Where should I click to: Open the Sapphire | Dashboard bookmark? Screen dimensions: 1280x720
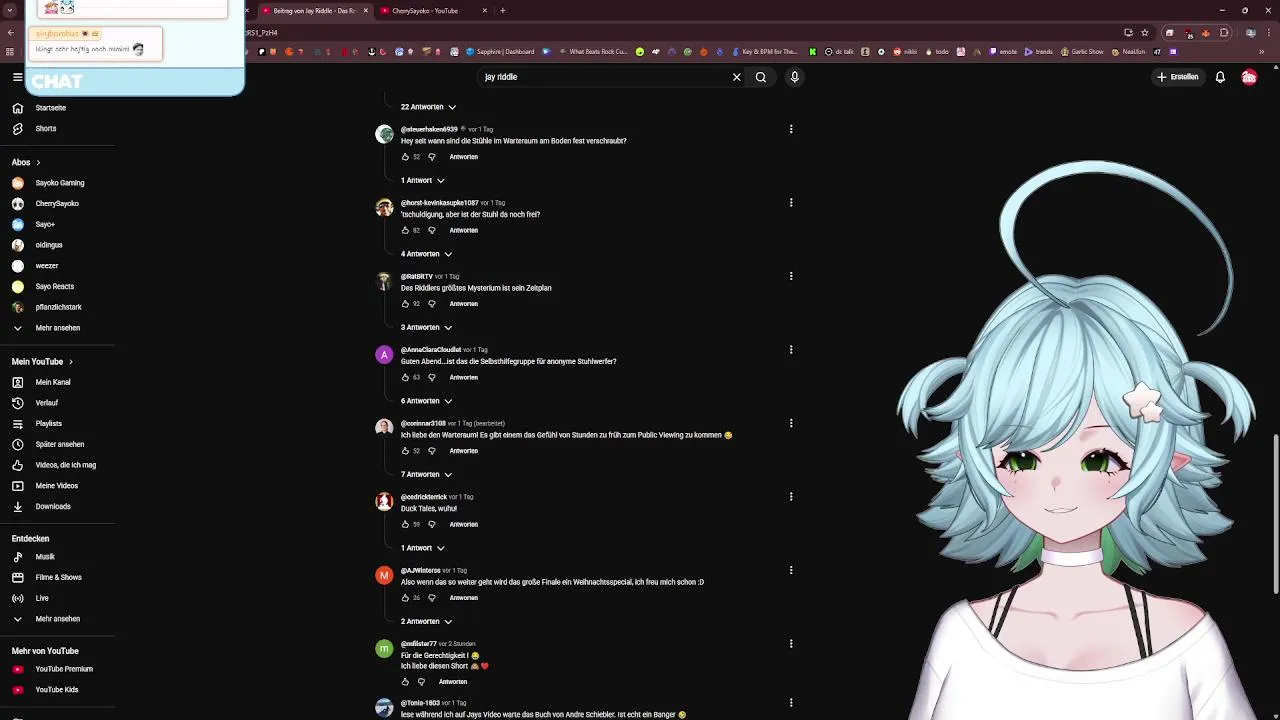click(x=499, y=52)
